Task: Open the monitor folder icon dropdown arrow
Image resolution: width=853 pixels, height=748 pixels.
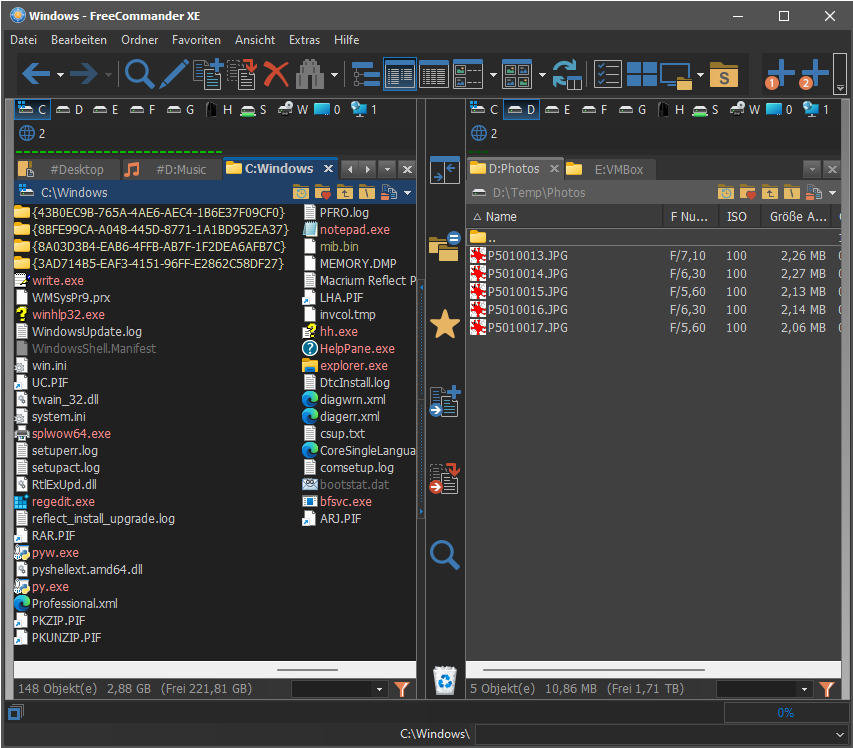Action: click(700, 75)
